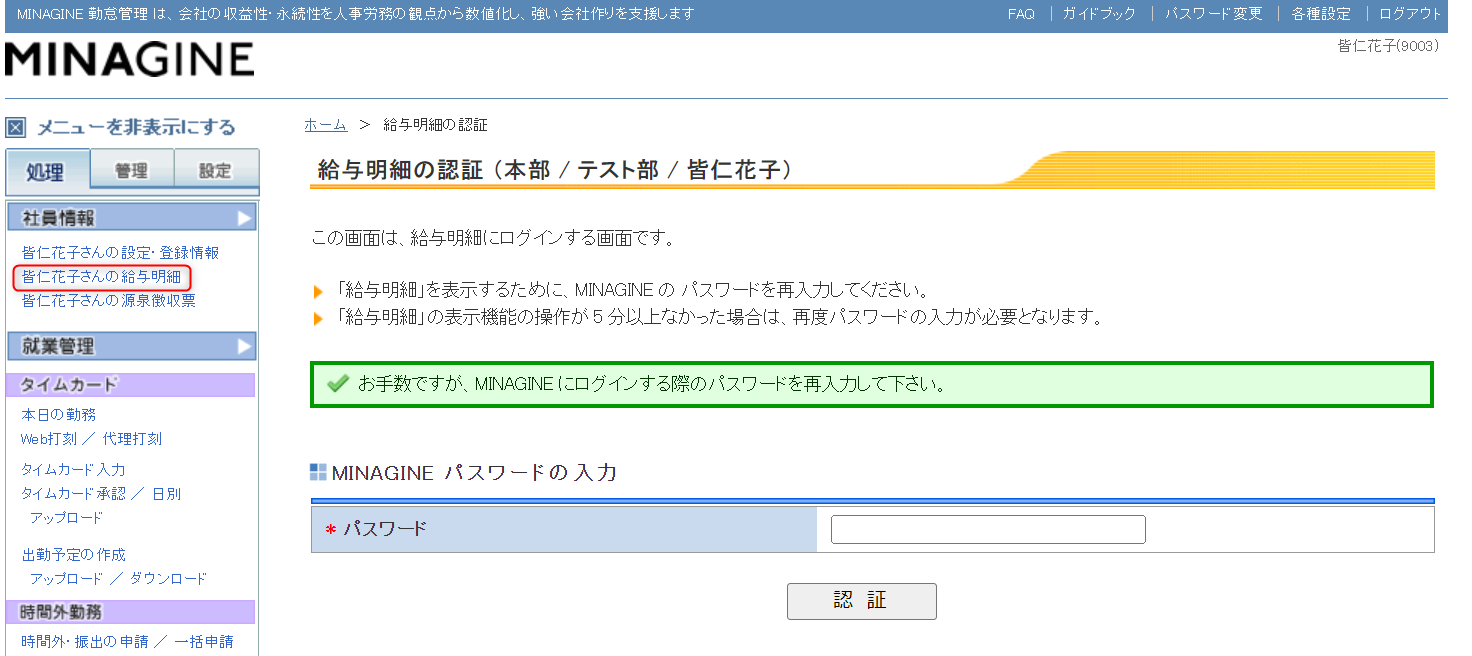Image resolution: width=1472 pixels, height=656 pixels.
Task: Open パスワード変更 in top bar
Action: click(1214, 14)
